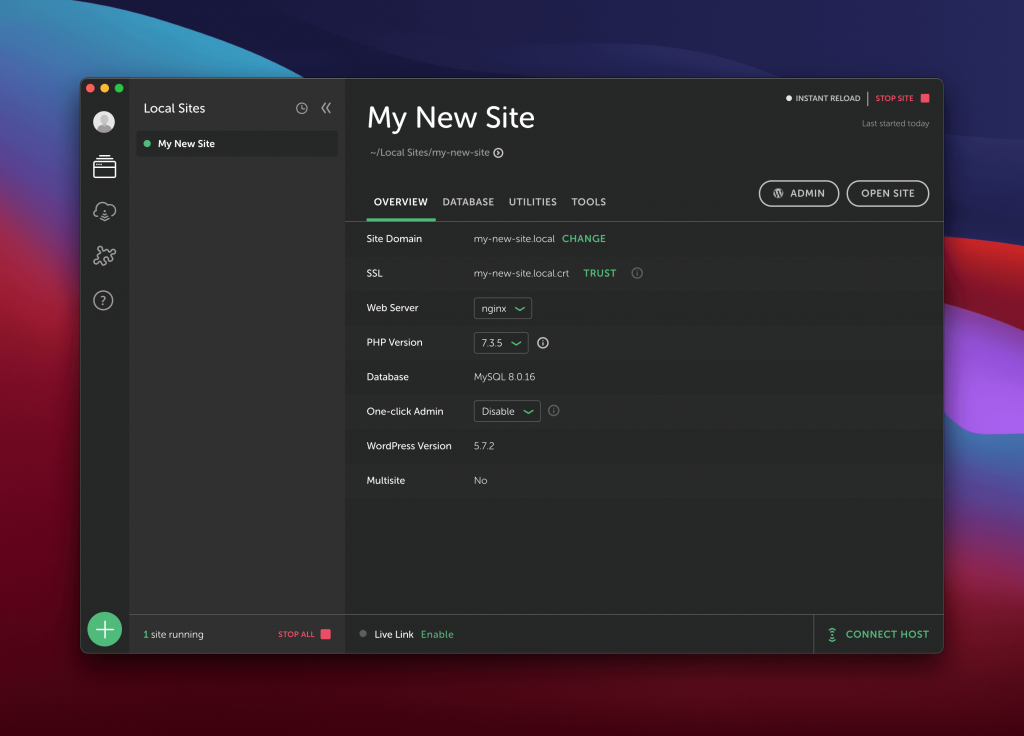Click the Live Link status dot

pyautogui.click(x=363, y=633)
